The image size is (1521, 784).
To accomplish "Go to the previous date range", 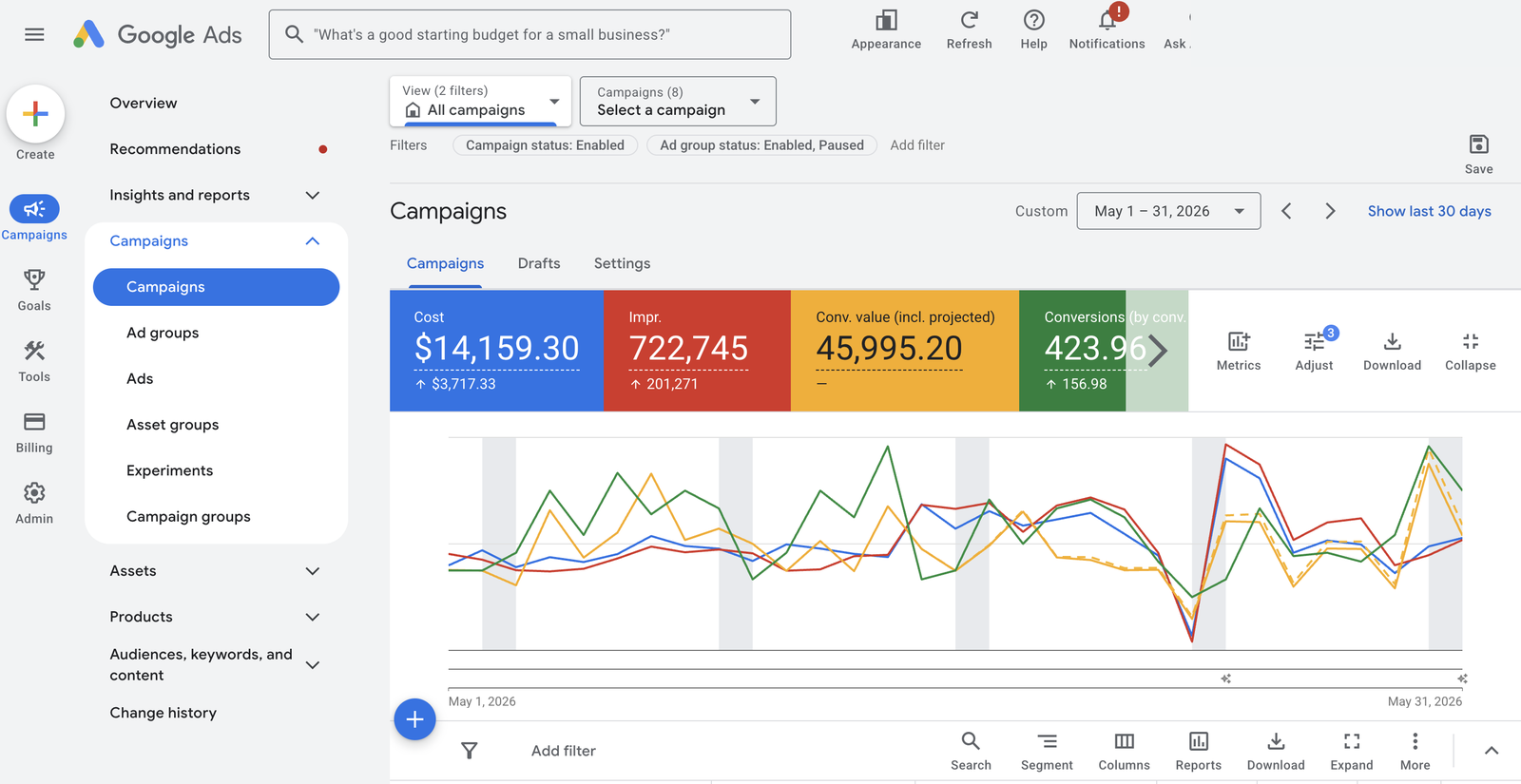I will coord(1286,211).
